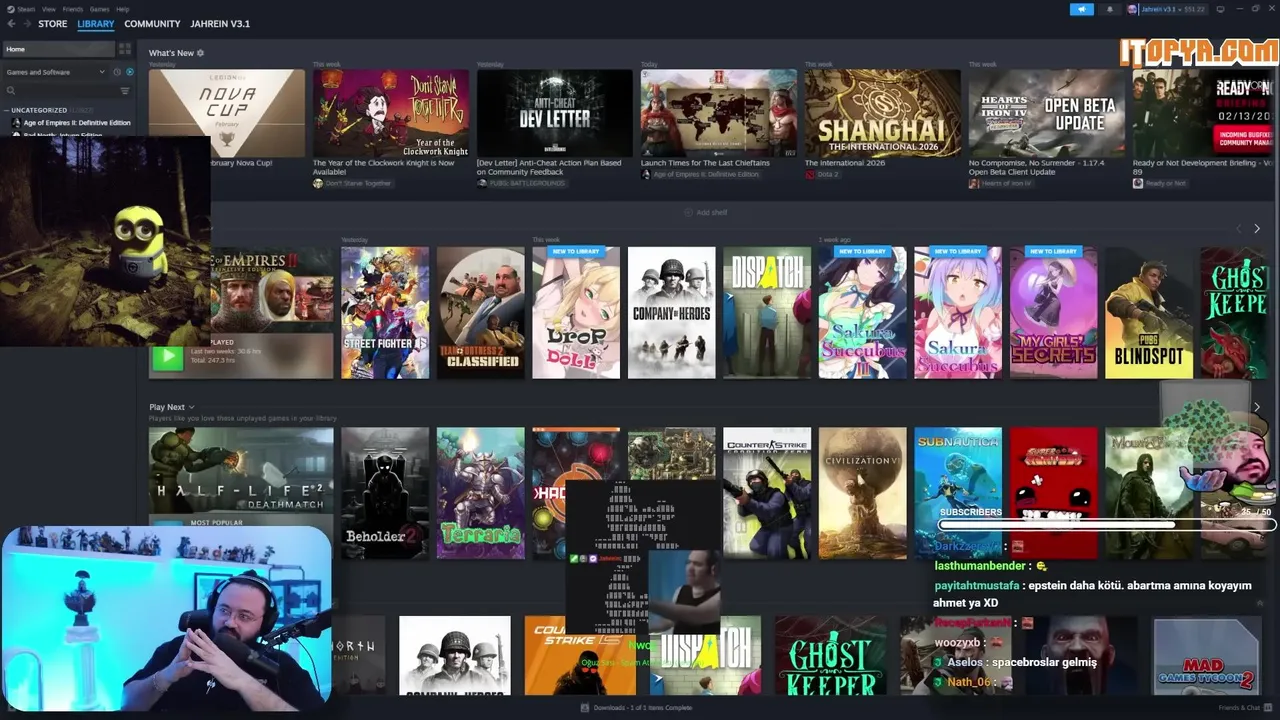Toggle the ready-to-play filter icon
The width and height of the screenshot is (1280, 720).
[x=129, y=72]
